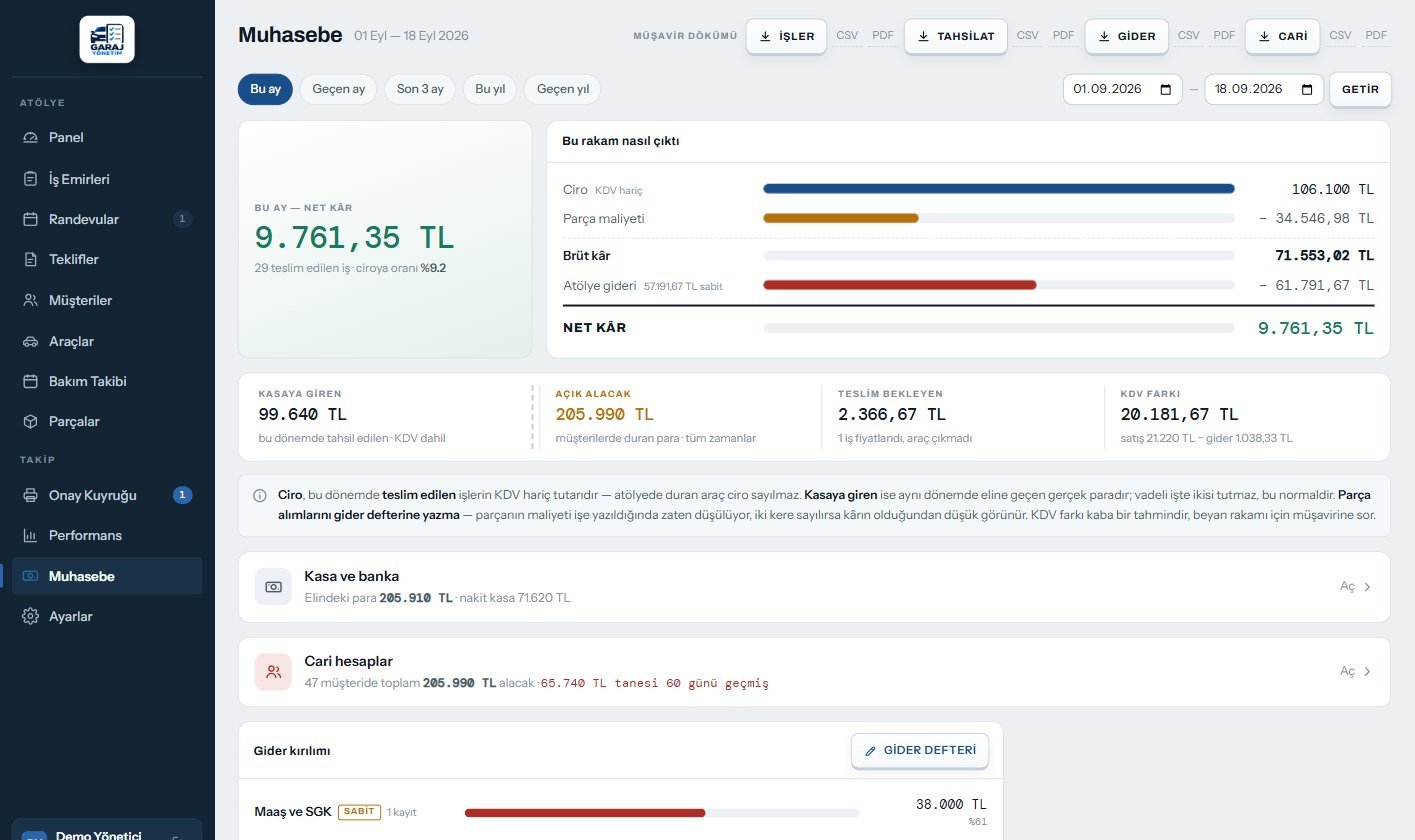Select the Geçen ay period filter

(338, 89)
